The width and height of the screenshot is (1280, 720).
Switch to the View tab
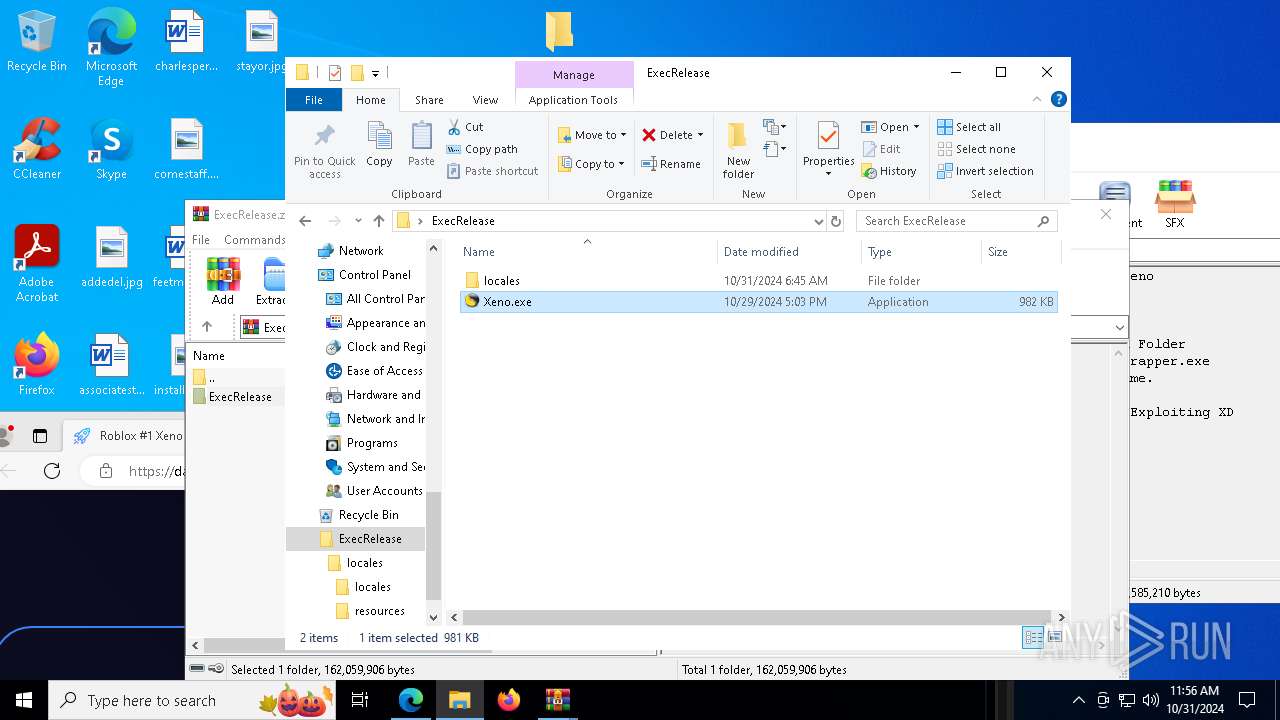[x=485, y=100]
